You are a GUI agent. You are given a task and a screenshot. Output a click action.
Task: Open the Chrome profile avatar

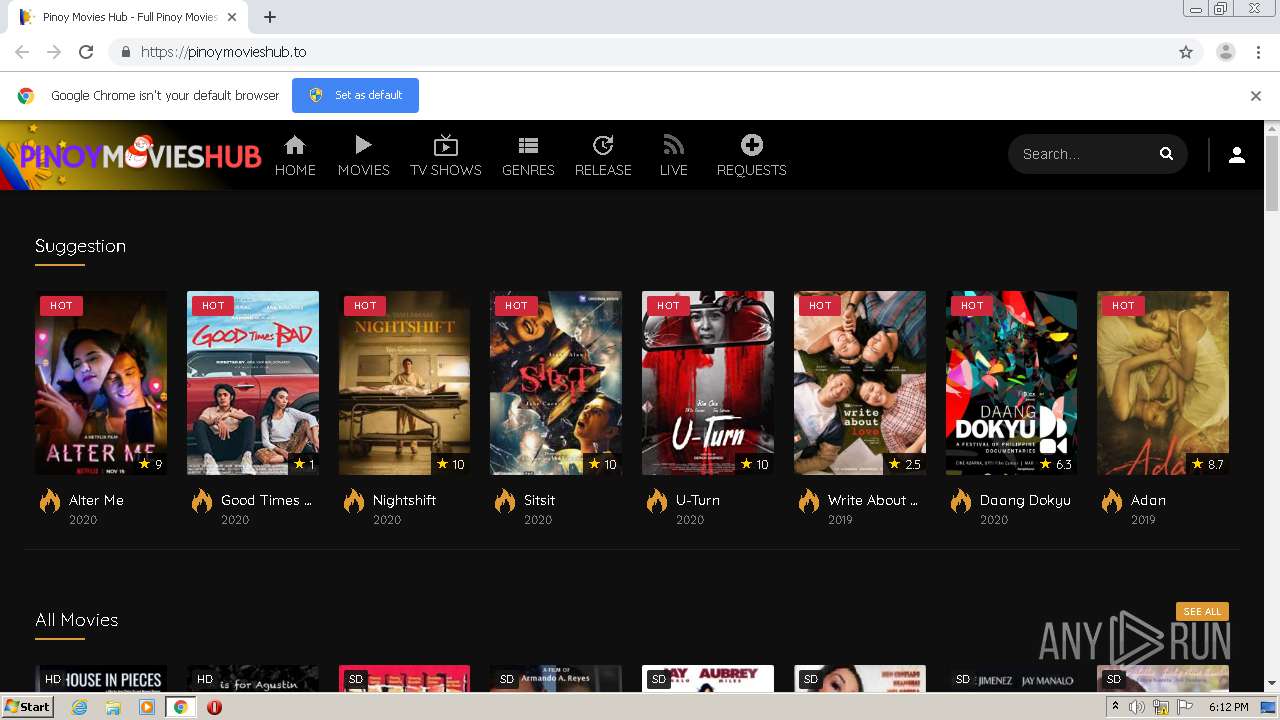point(1225,52)
